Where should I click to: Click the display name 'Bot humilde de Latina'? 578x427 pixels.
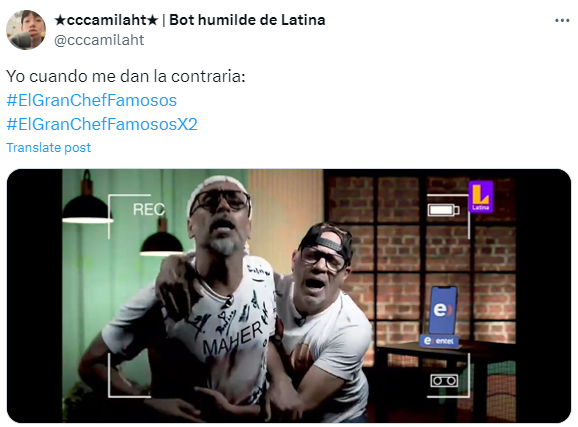pos(247,20)
